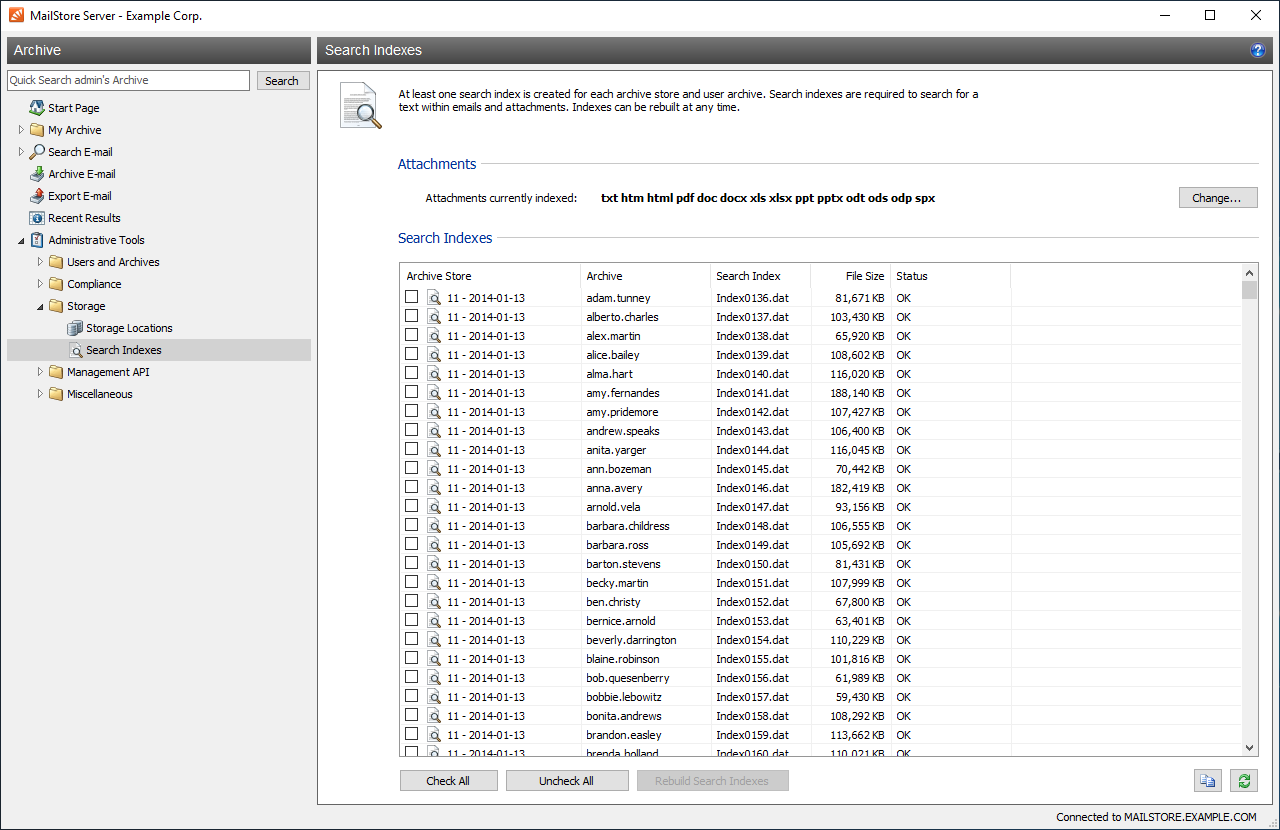Click the index icon in the barbara.ross row
This screenshot has width=1280, height=830.
(x=434, y=545)
